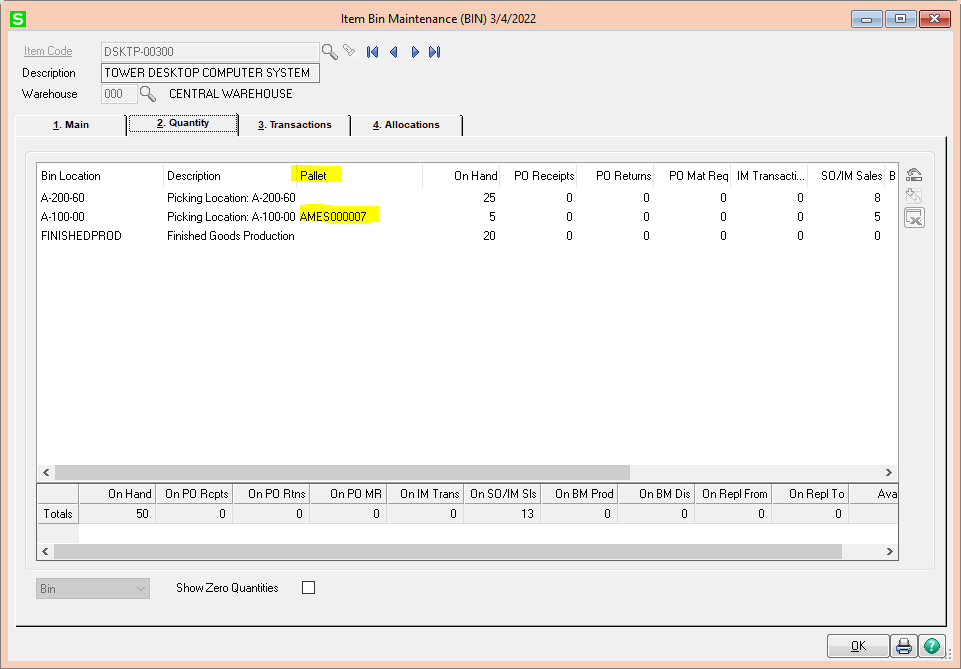Viewport: 961px width, 669px height.
Task: Click the green Sage logo icon
Action: pos(18,19)
